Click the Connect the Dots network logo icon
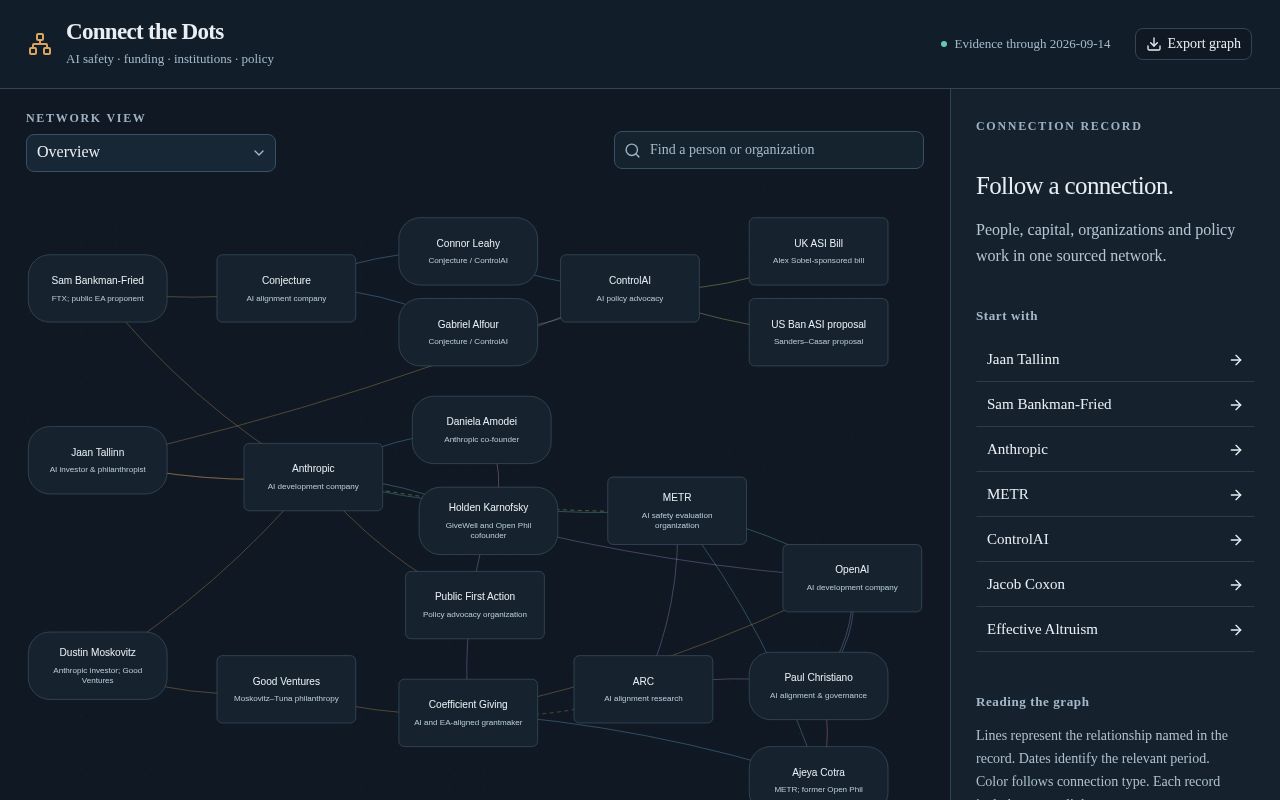Image resolution: width=1280 pixels, height=800 pixels. pos(40,44)
